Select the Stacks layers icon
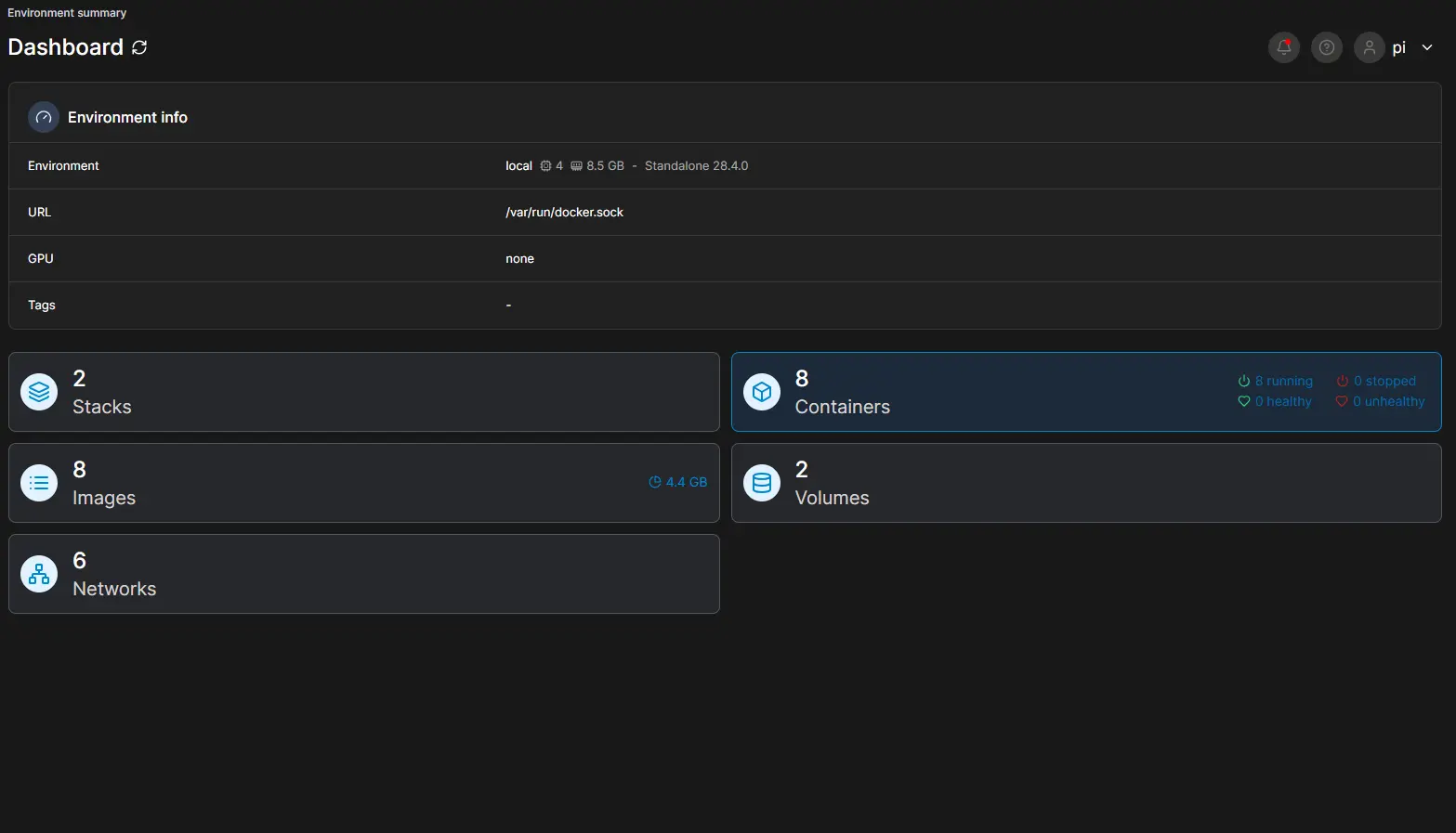The width and height of the screenshot is (1456, 833). [38, 391]
